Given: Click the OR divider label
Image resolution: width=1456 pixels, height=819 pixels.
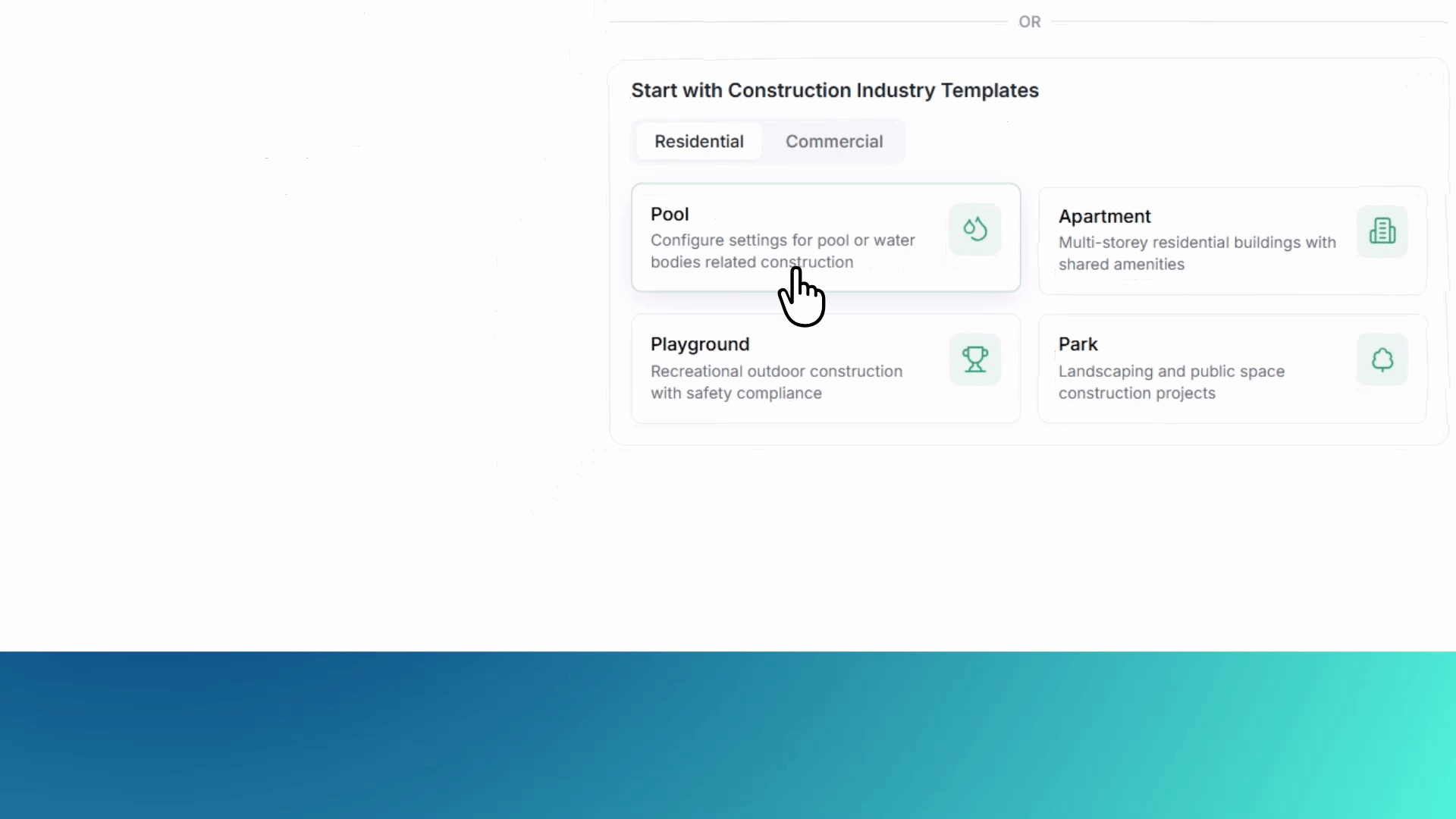Looking at the screenshot, I should (1029, 22).
